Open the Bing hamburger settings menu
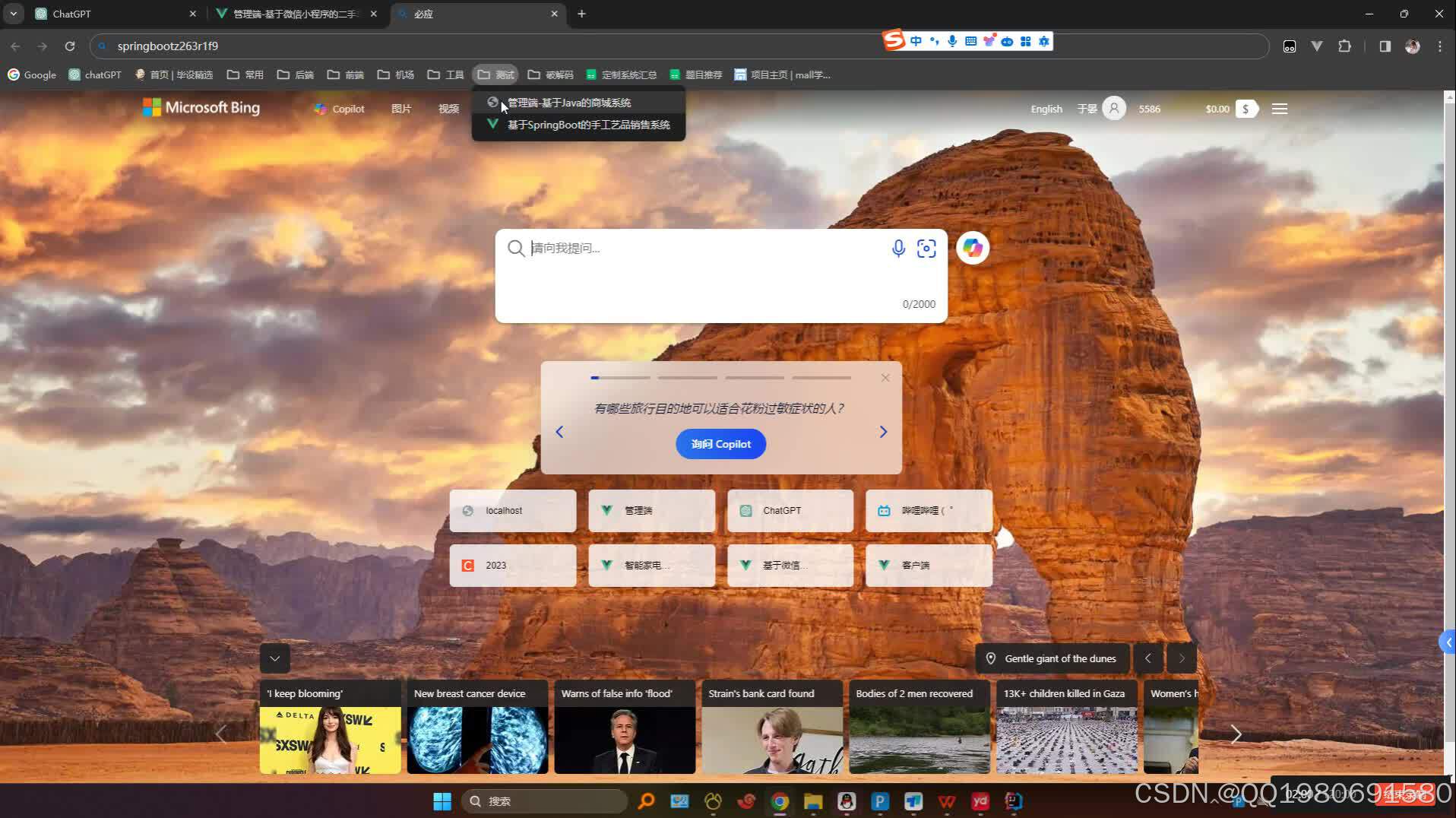The image size is (1456, 818). click(1280, 109)
